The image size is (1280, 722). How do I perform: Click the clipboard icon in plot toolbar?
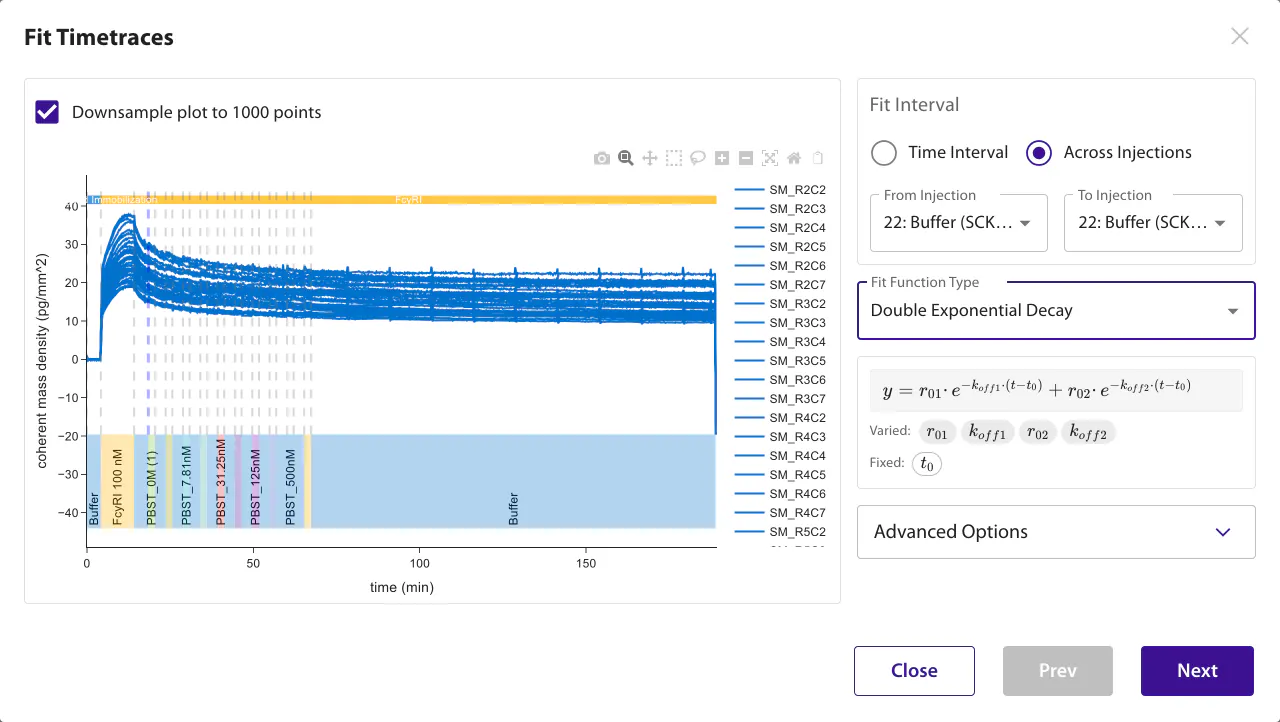pos(818,158)
